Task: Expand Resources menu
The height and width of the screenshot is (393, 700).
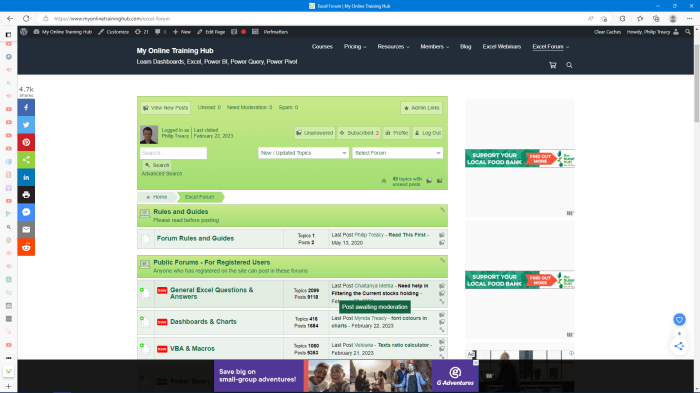Action: pyautogui.click(x=393, y=46)
